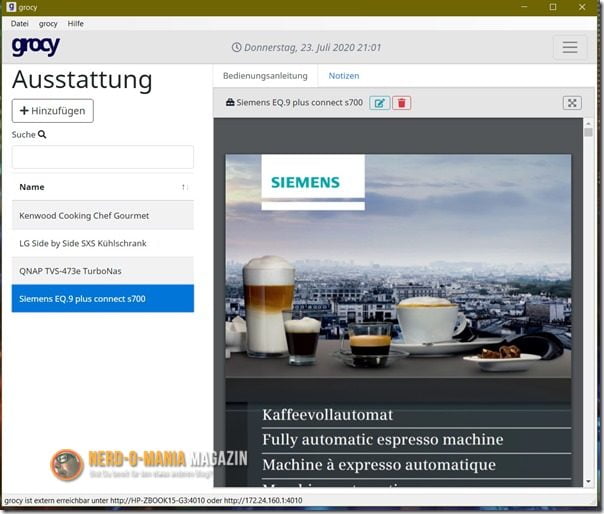This screenshot has height=514, width=604.
Task: Maximize the grocy window
Action: tap(553, 7)
